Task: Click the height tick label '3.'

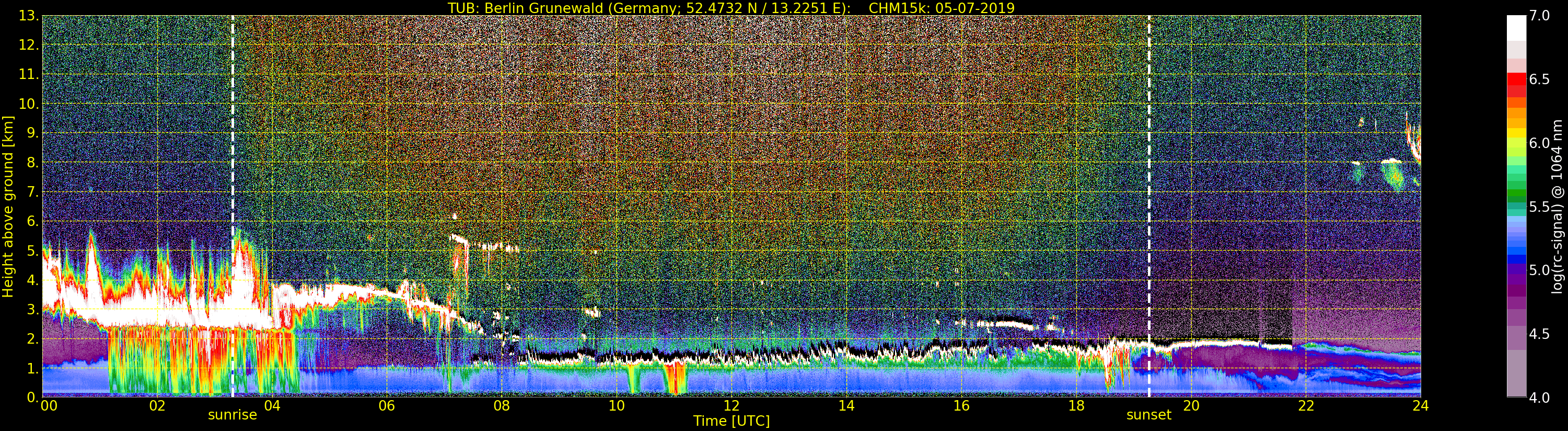Action: click(x=32, y=309)
